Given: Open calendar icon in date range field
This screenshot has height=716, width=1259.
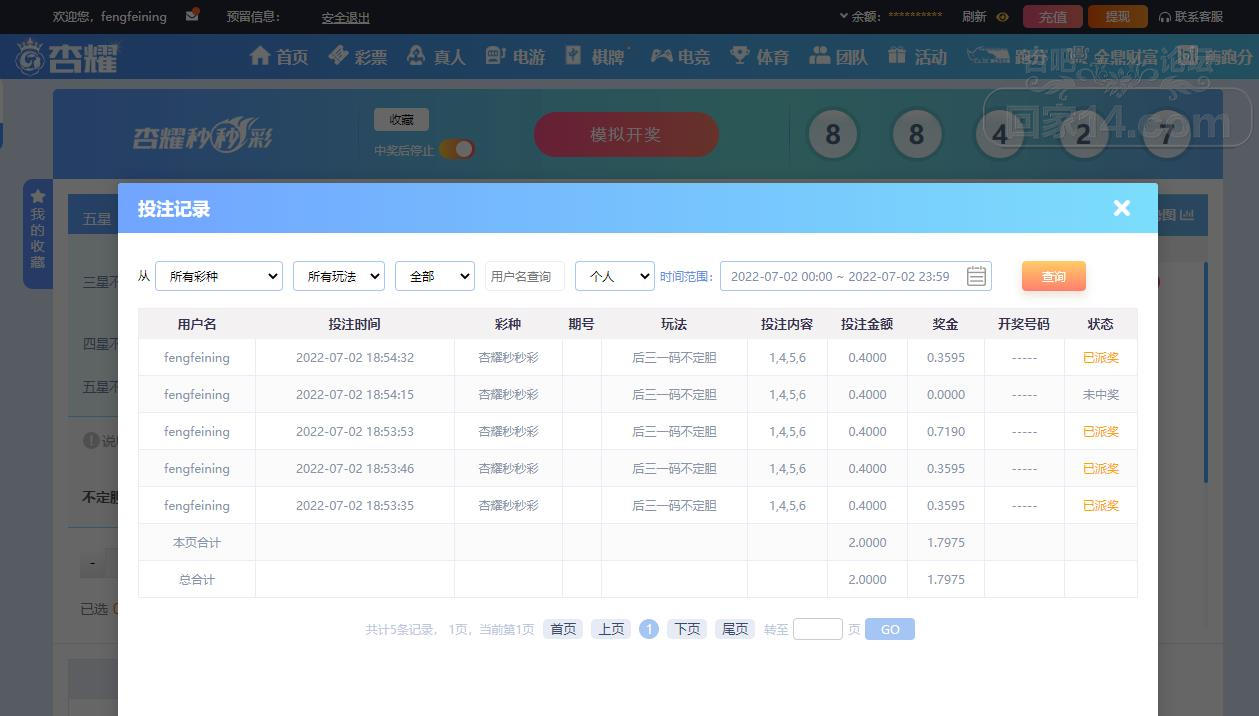Looking at the screenshot, I should click(x=976, y=276).
